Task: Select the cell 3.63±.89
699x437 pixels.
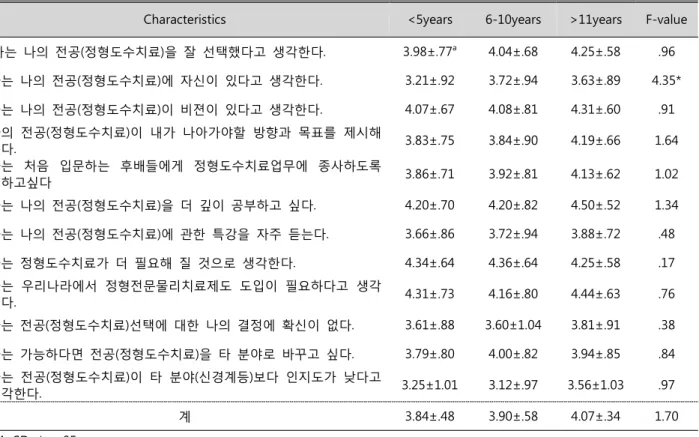Action: pos(596,81)
